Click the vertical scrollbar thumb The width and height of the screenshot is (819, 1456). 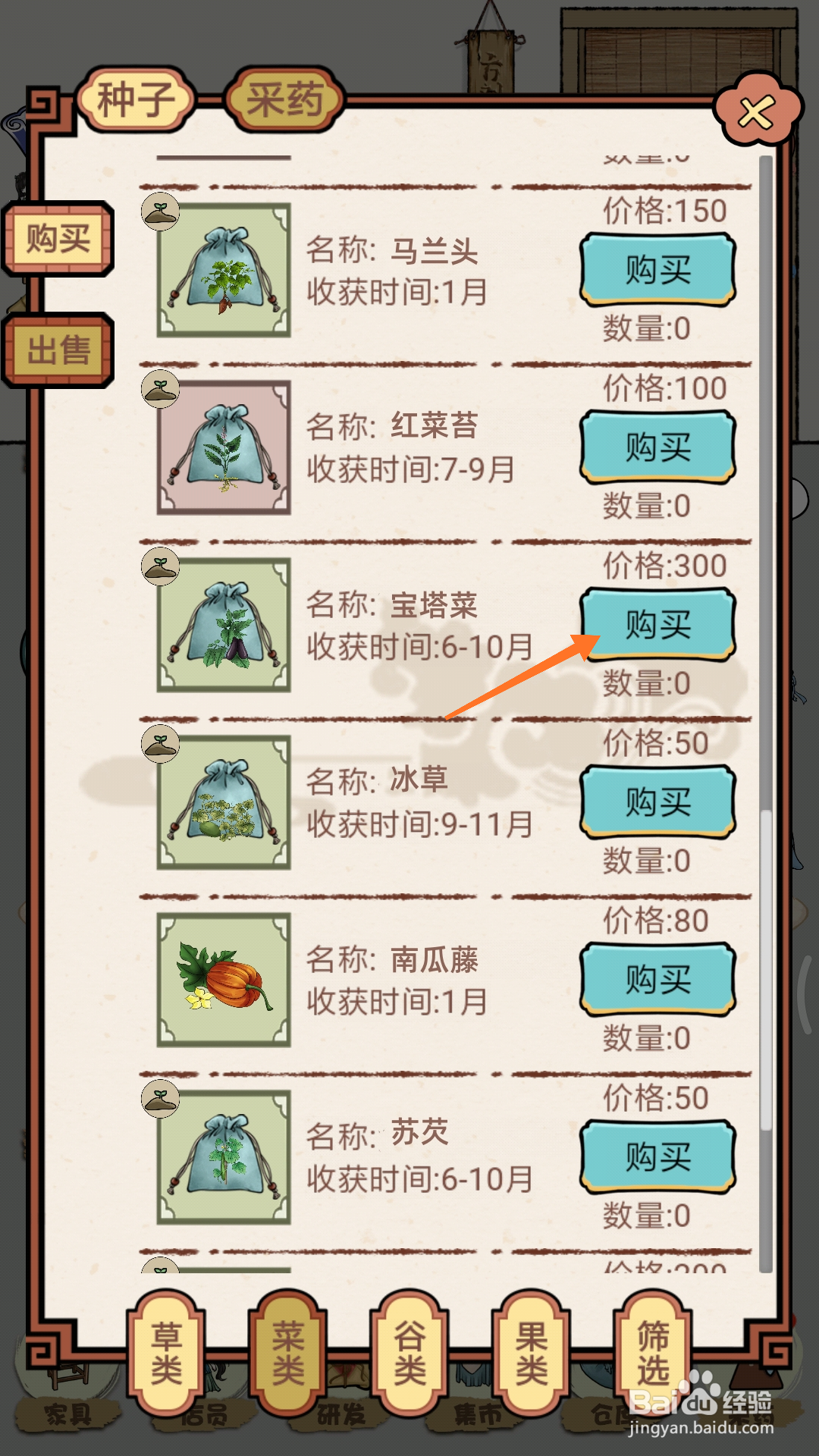coord(766,971)
